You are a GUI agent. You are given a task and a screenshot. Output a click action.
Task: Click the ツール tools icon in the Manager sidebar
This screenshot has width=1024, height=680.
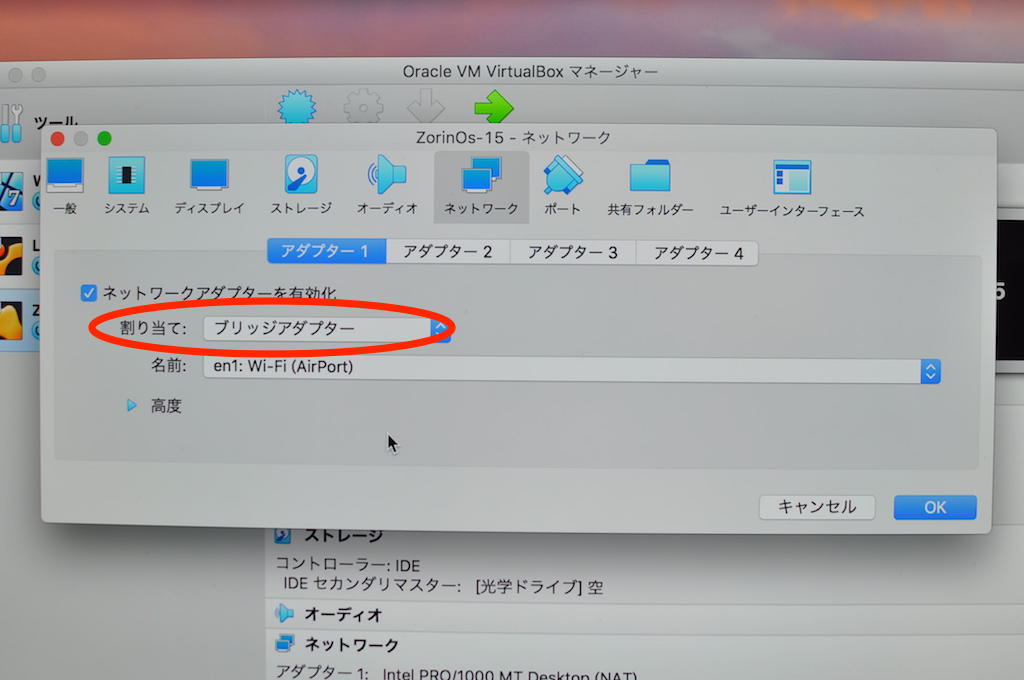pos(12,122)
